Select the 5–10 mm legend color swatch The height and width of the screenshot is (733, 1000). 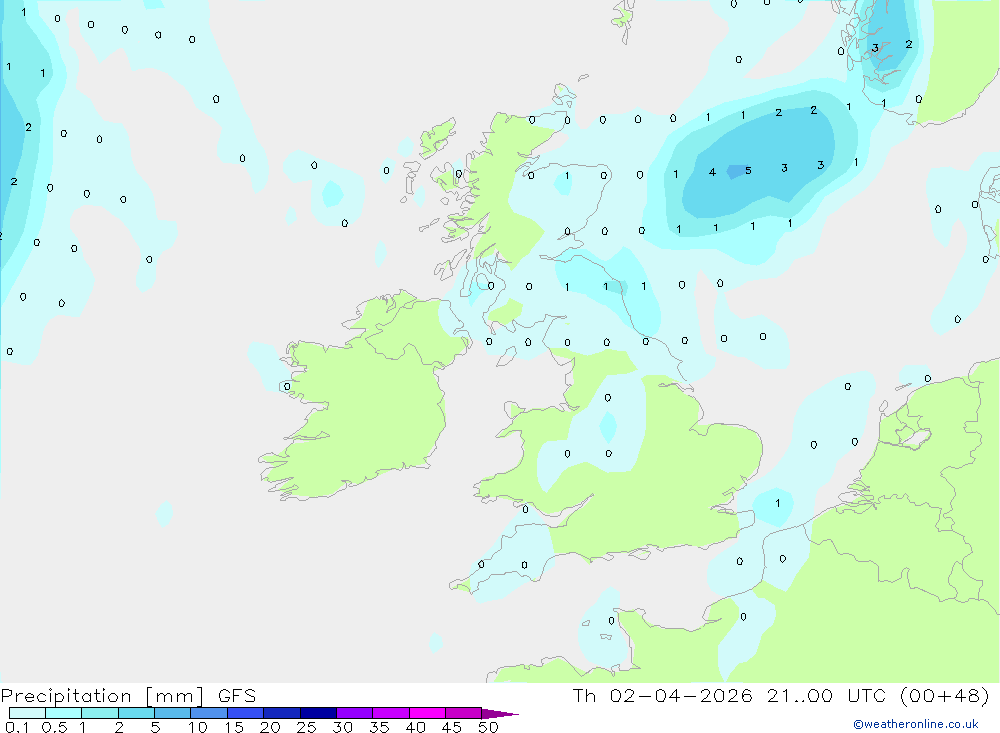[172, 713]
